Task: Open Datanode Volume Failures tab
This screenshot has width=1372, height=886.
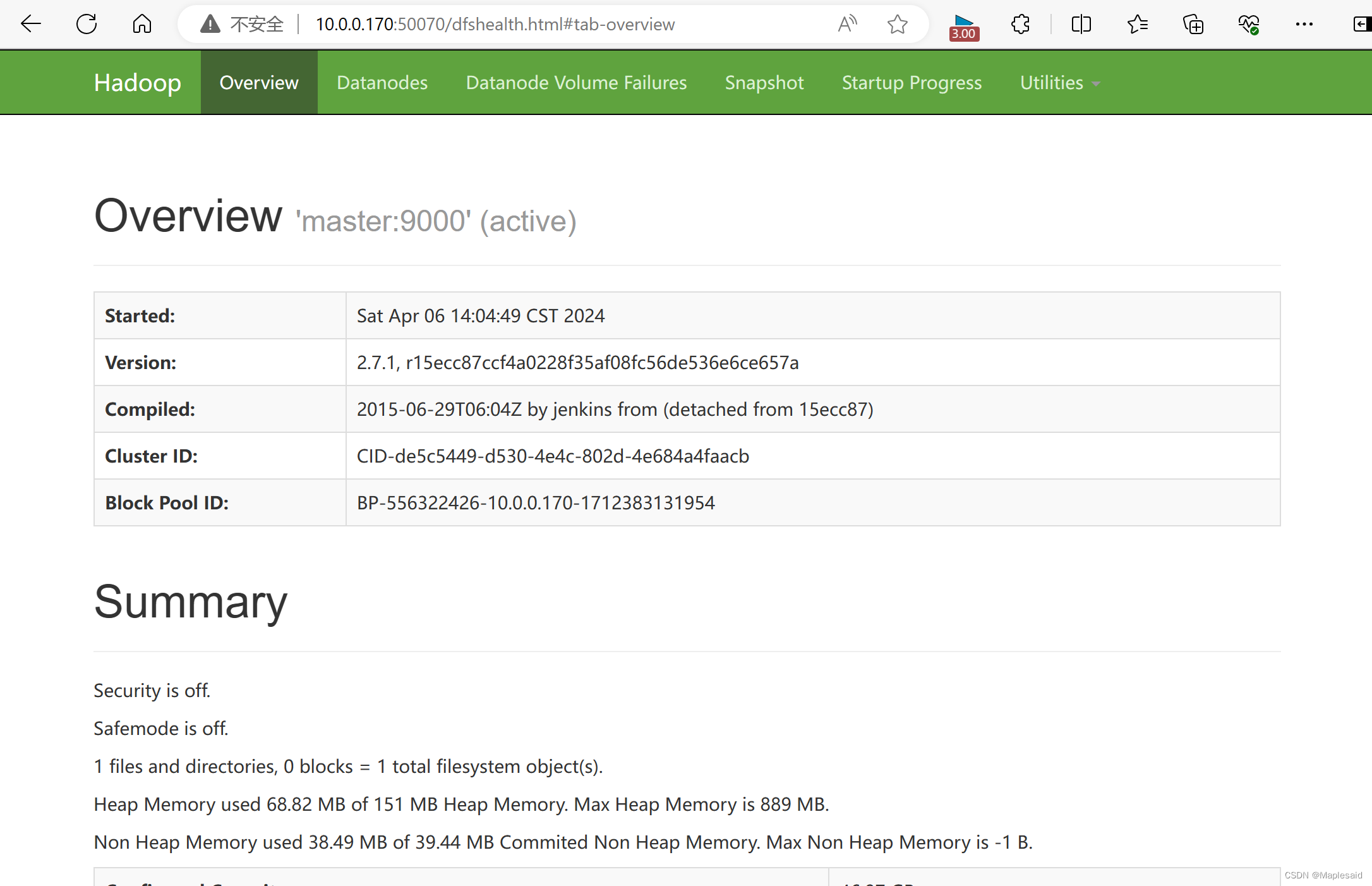Action: click(576, 83)
